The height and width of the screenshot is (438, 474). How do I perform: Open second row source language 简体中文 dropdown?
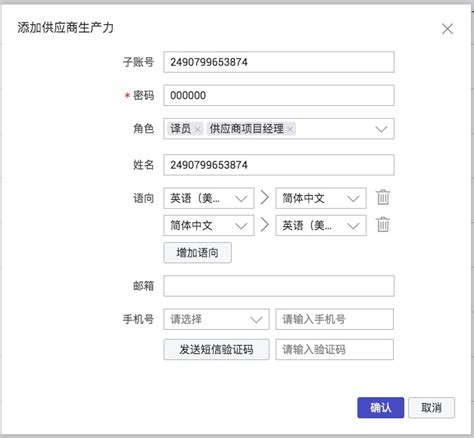tap(209, 225)
